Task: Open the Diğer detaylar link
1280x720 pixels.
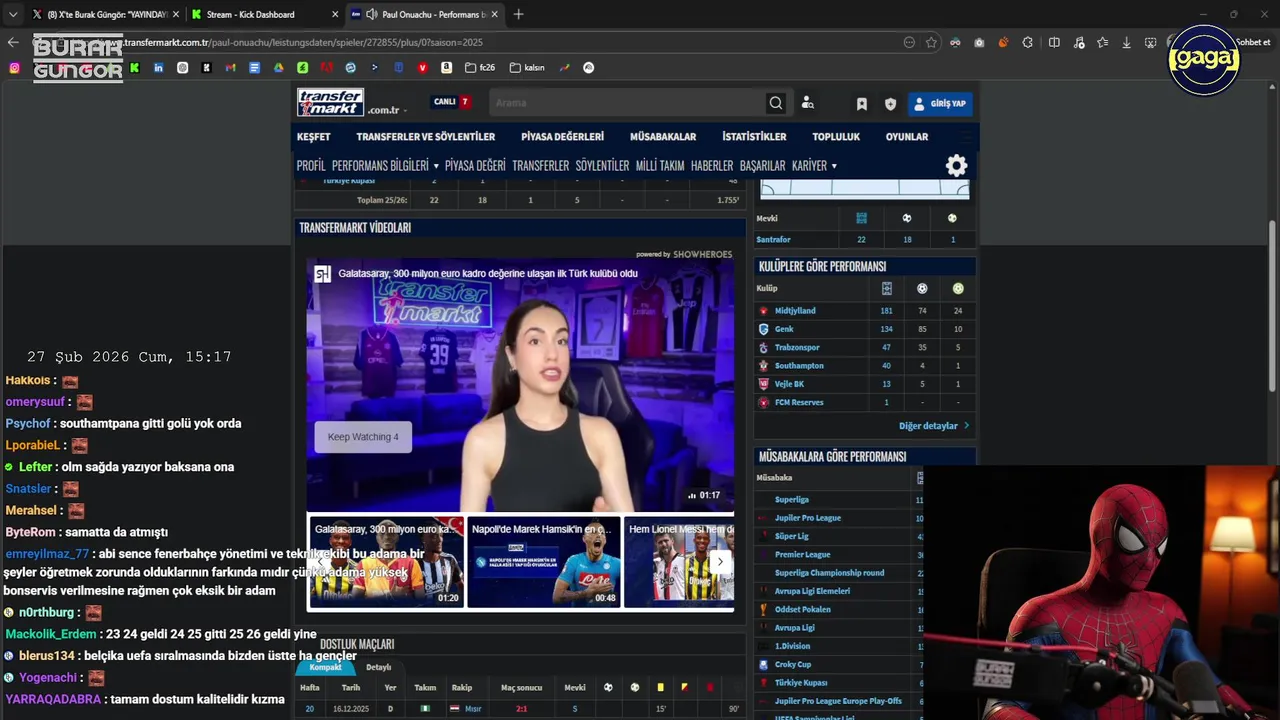Action: pyautogui.click(x=934, y=426)
